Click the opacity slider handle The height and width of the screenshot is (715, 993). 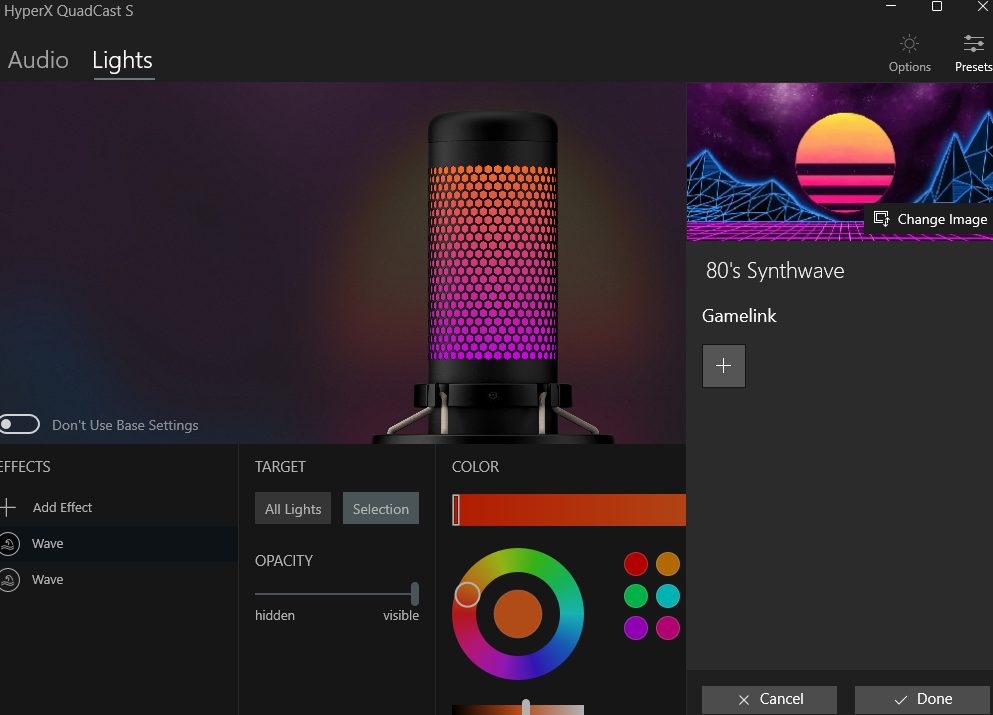415,594
